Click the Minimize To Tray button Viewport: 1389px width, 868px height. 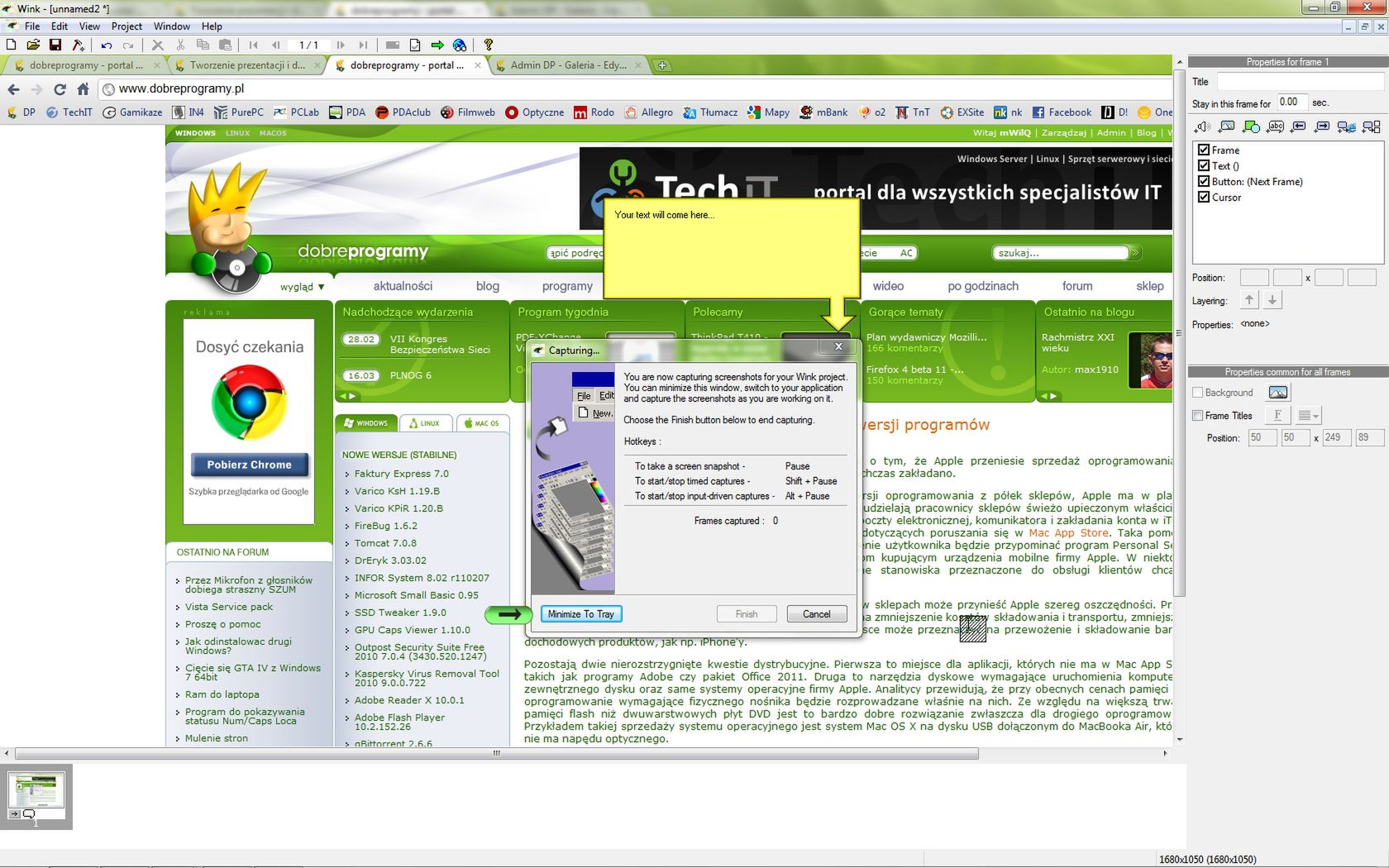point(580,613)
